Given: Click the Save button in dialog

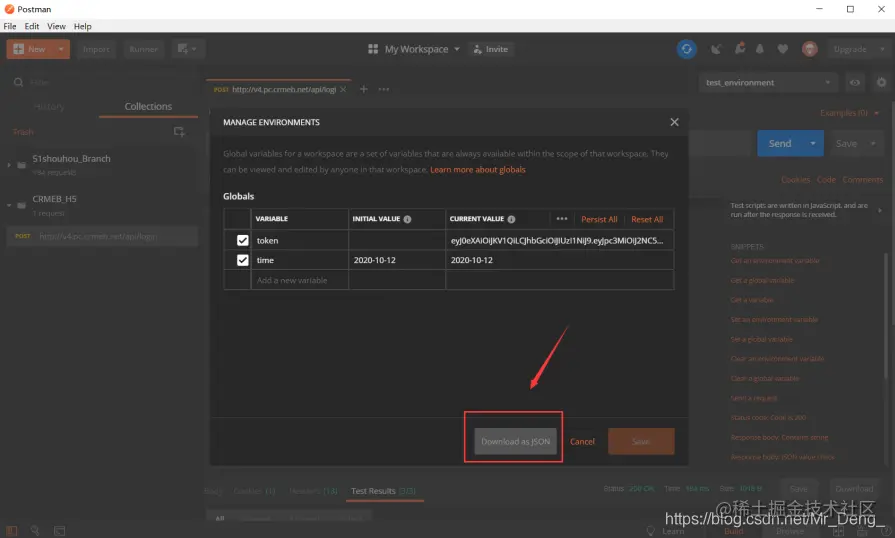Looking at the screenshot, I should click(x=641, y=441).
